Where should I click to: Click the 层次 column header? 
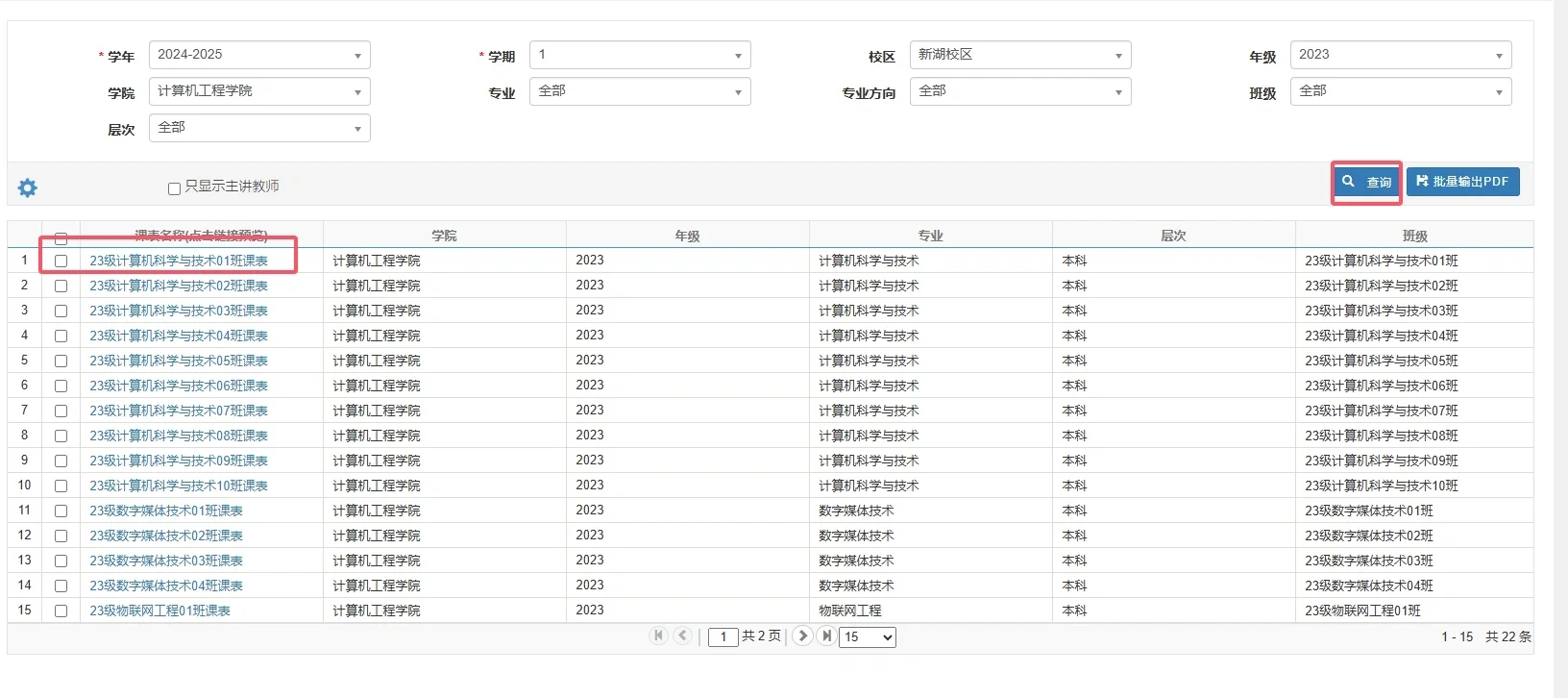pyautogui.click(x=1173, y=236)
